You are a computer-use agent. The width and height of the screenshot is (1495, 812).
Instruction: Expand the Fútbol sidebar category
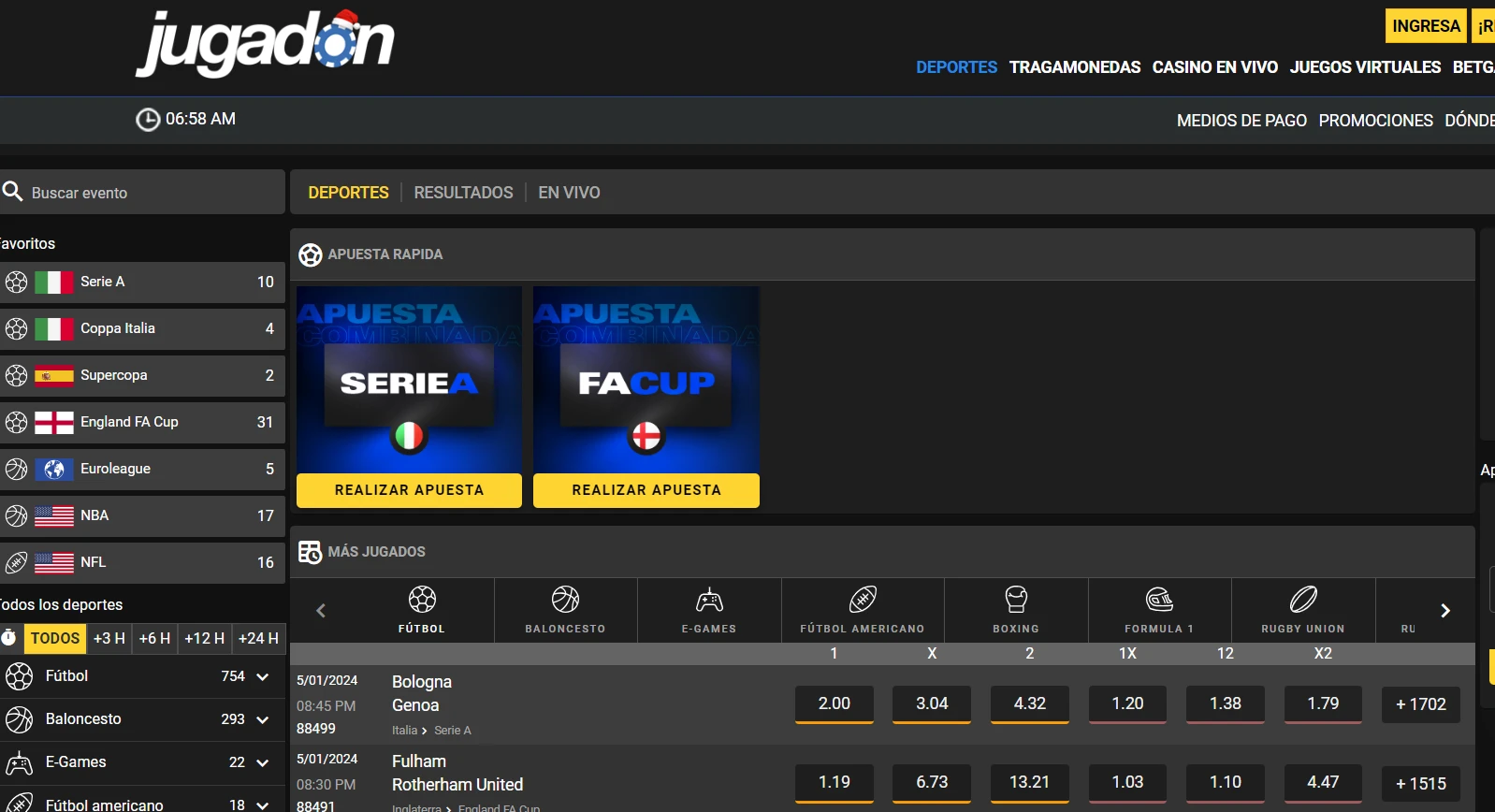point(263,677)
